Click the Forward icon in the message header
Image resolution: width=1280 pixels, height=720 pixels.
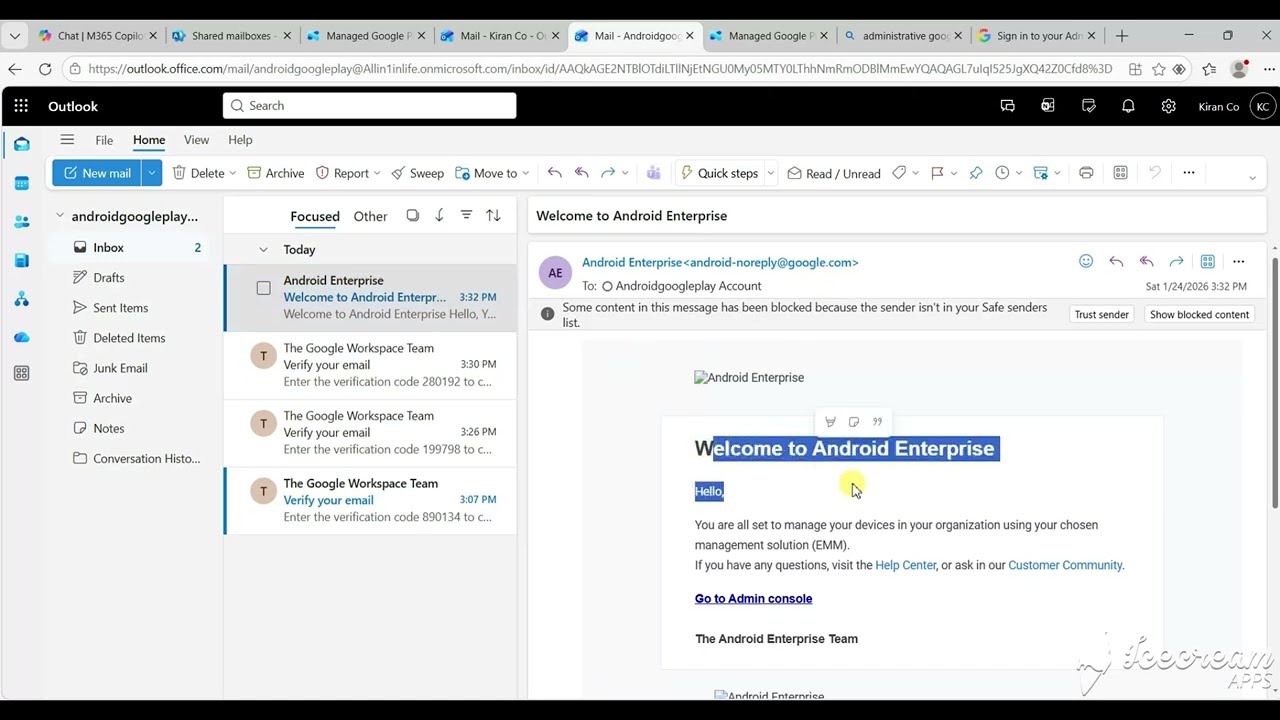[1177, 262]
